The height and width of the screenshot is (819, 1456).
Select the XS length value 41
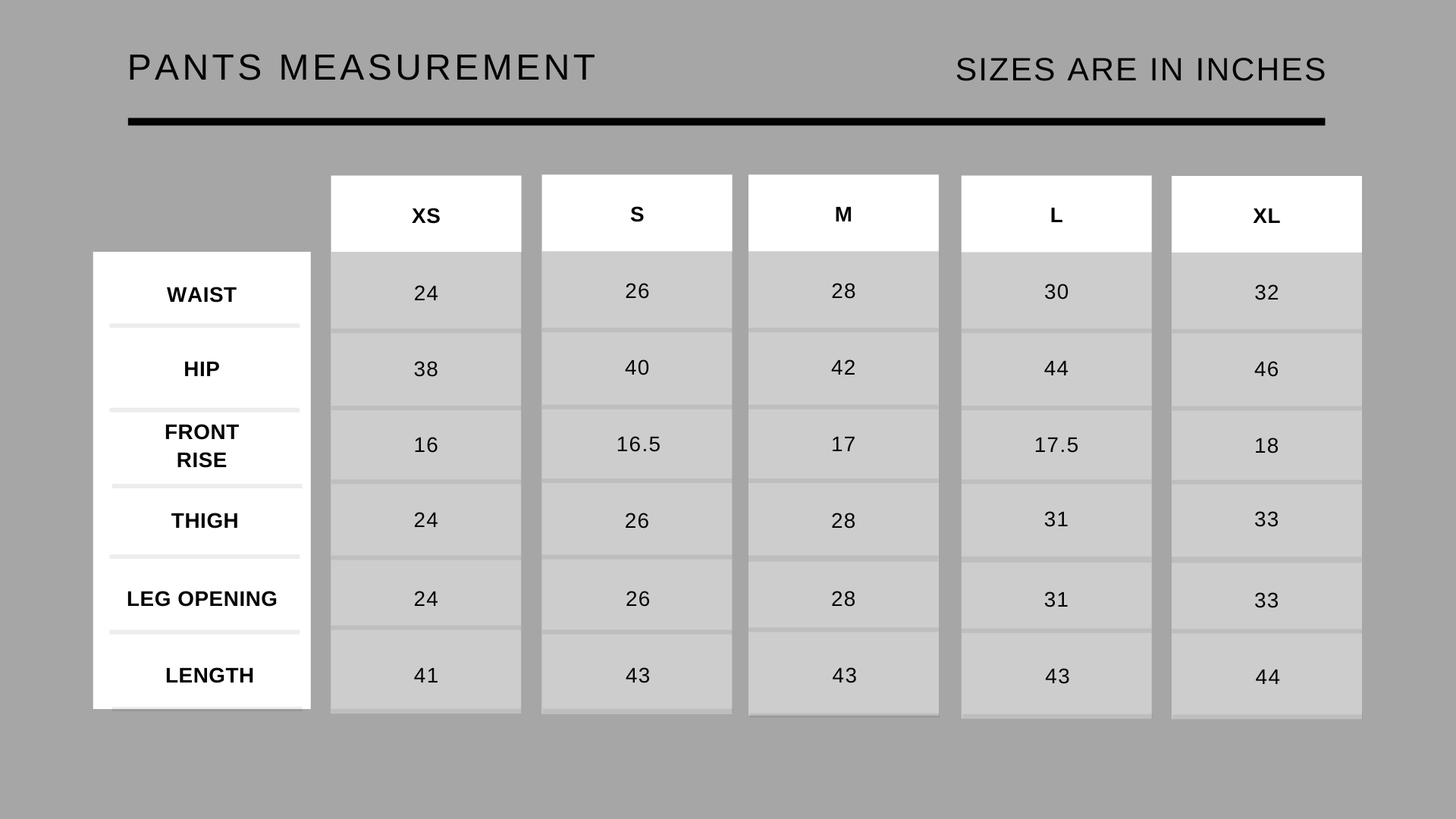pos(425,676)
